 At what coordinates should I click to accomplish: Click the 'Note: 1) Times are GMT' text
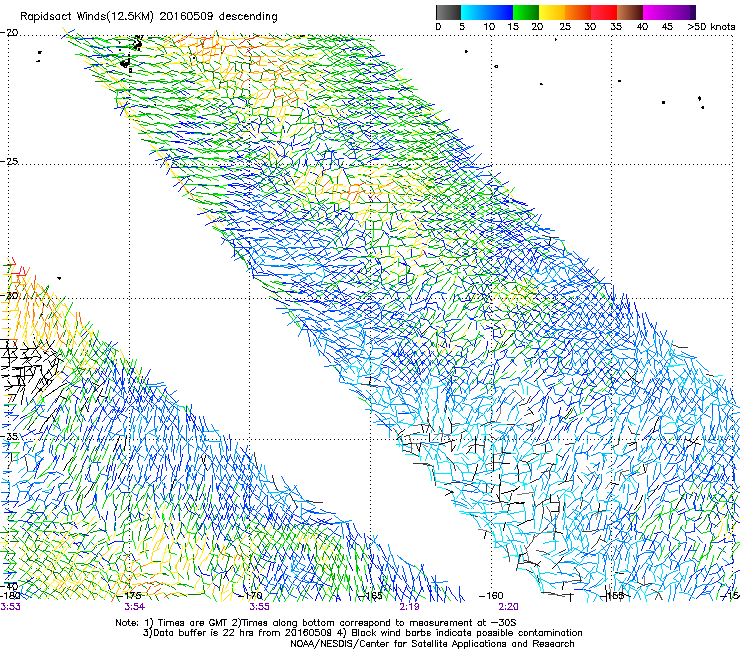[171, 623]
